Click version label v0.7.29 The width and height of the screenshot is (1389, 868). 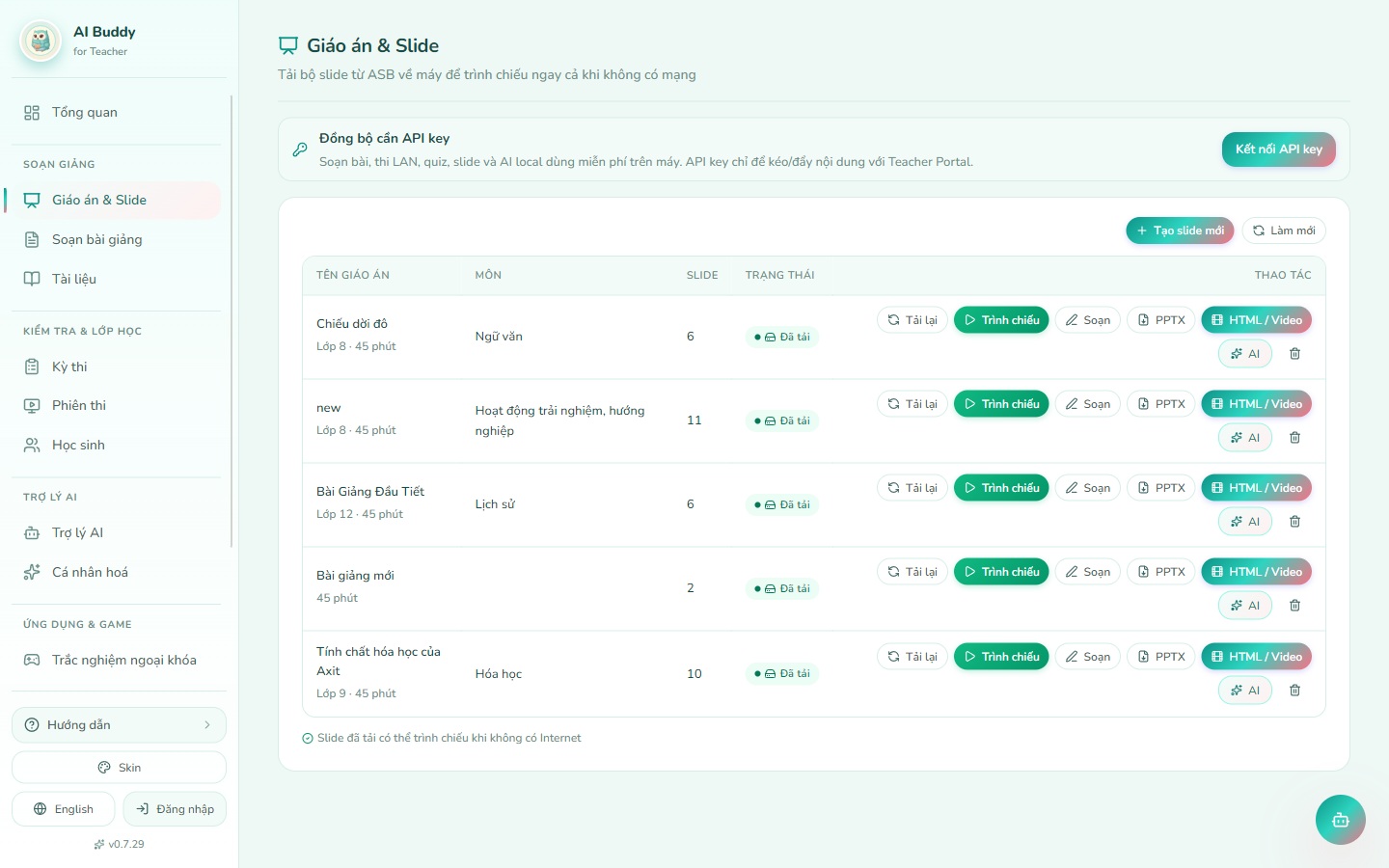[119, 844]
